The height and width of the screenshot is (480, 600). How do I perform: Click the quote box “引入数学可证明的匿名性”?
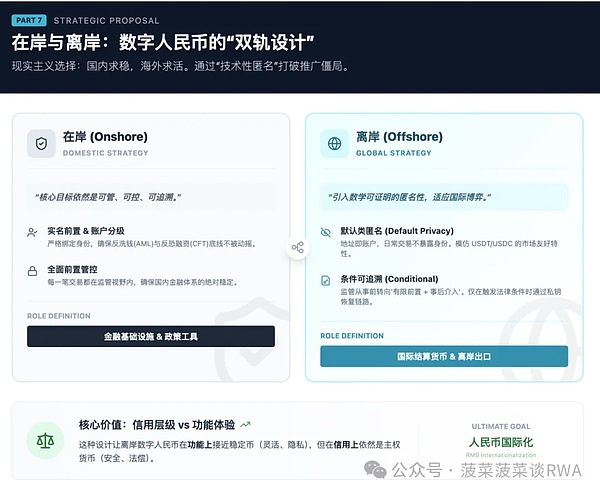(x=444, y=196)
